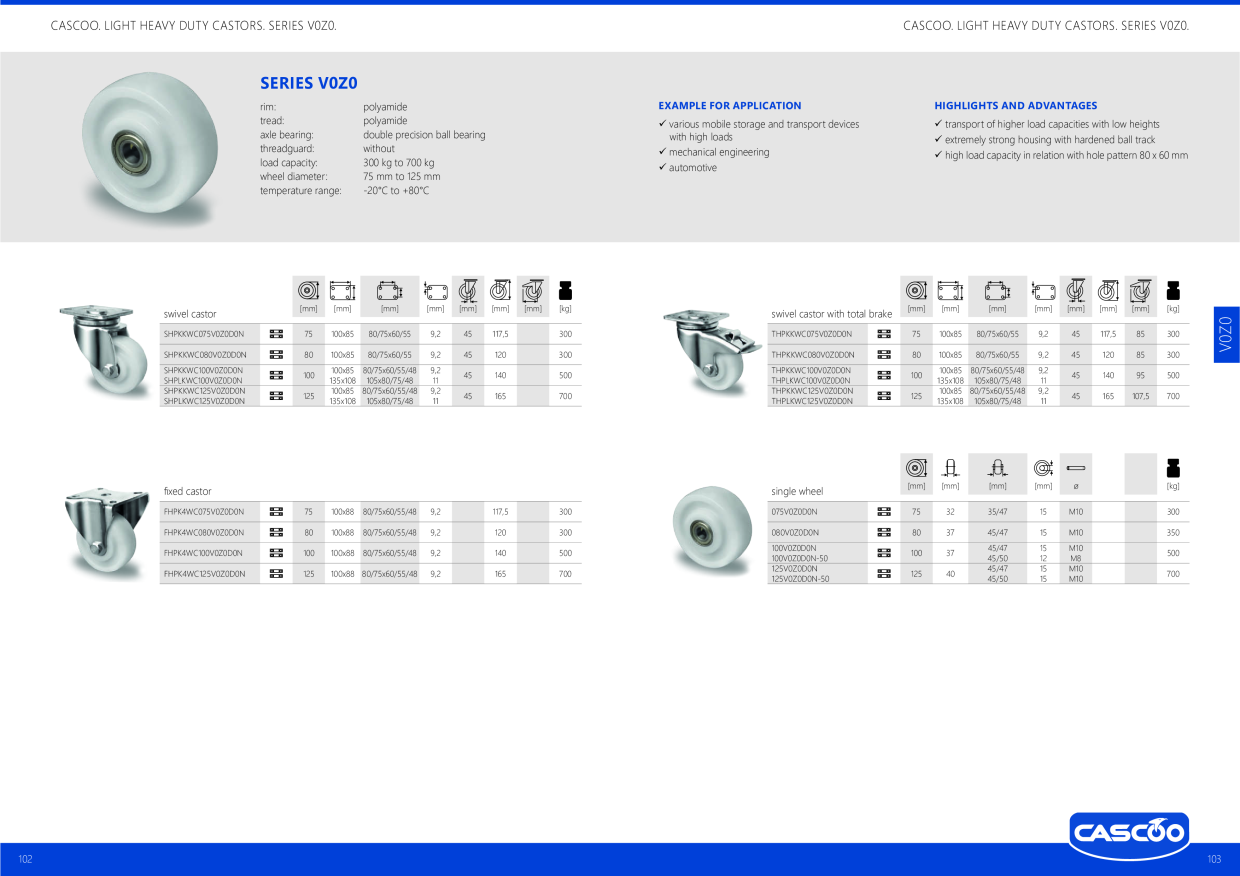Click swivel radius icon in swivel castor table
Image resolution: width=1240 pixels, height=876 pixels.
tap(533, 290)
